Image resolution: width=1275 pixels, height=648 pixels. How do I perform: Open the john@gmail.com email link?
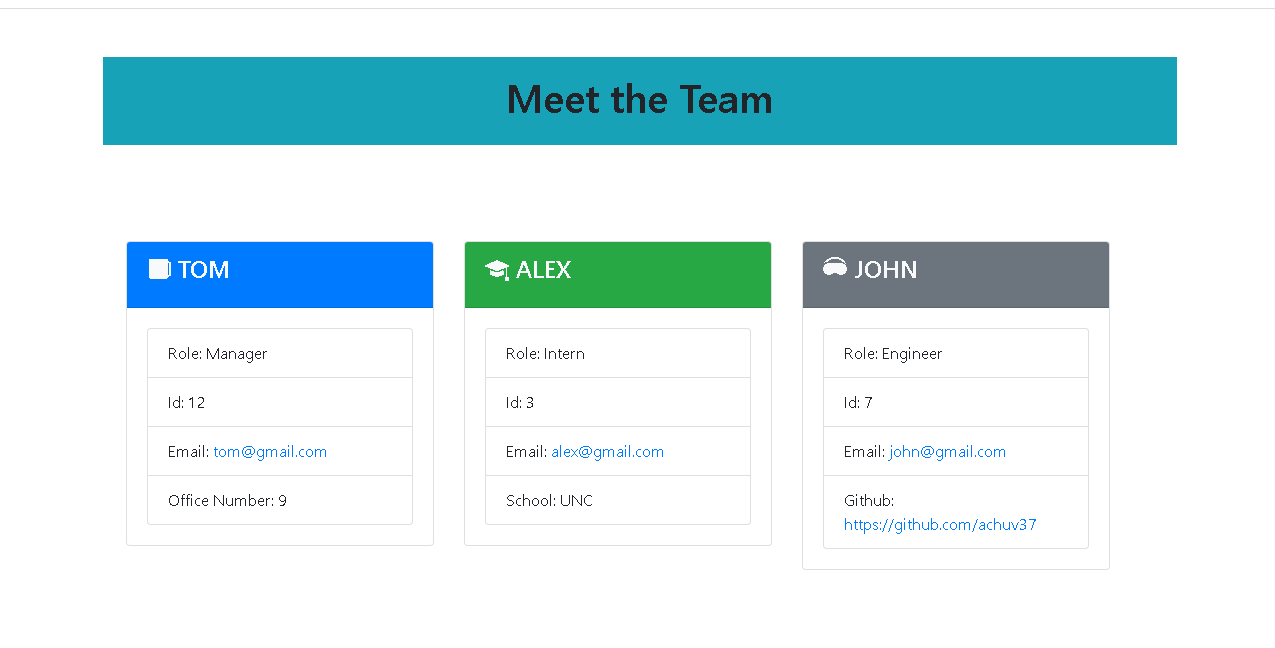(946, 452)
